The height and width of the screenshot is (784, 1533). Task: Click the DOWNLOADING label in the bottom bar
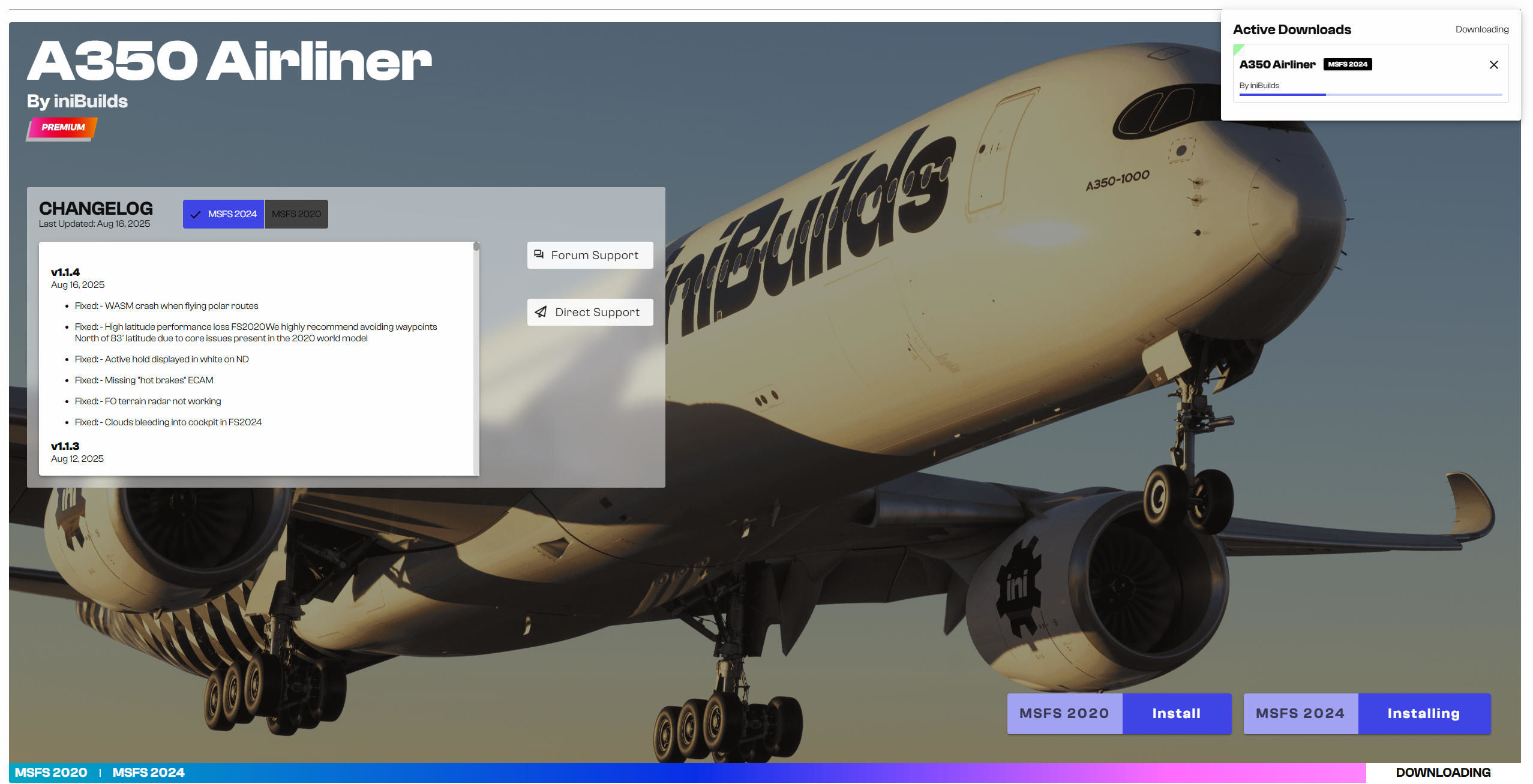(x=1443, y=773)
